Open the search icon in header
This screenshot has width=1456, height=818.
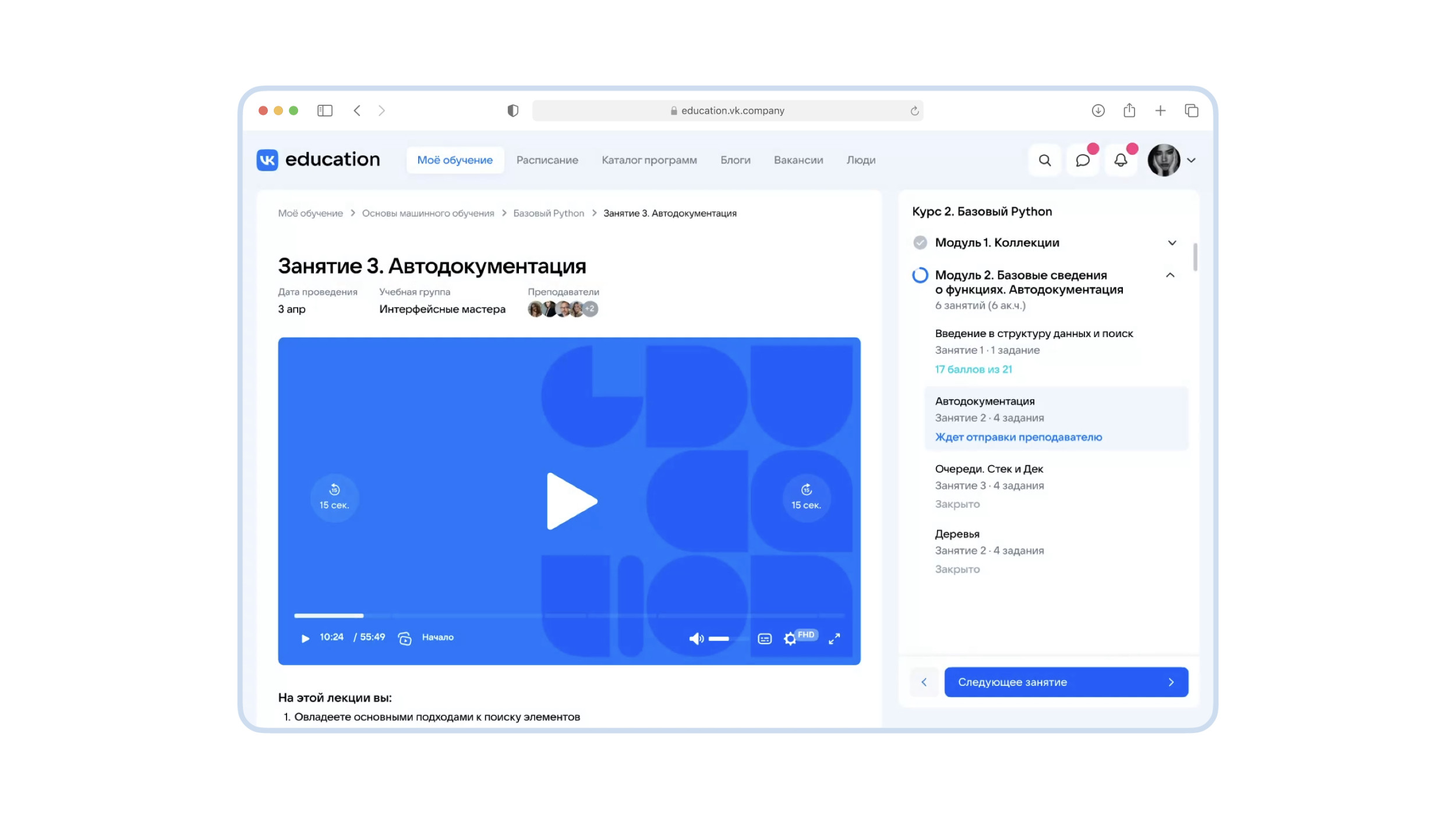click(x=1045, y=160)
